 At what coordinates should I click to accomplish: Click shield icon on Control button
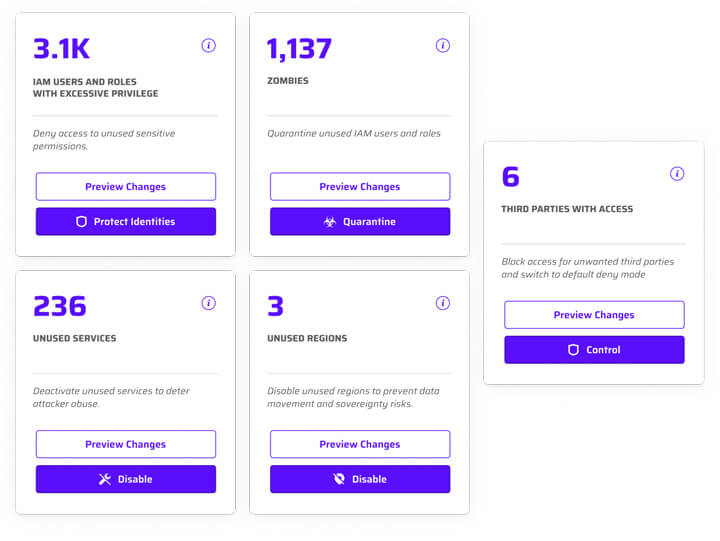pyautogui.click(x=574, y=350)
